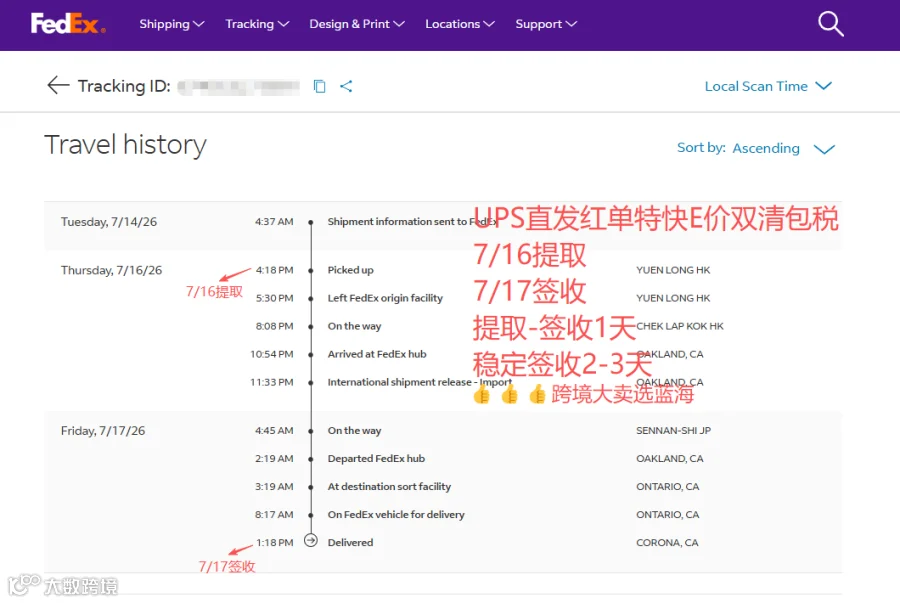Screen dimensions: 900x603
Task: Click Arrived at FedEx hub entry
Action: 377,354
